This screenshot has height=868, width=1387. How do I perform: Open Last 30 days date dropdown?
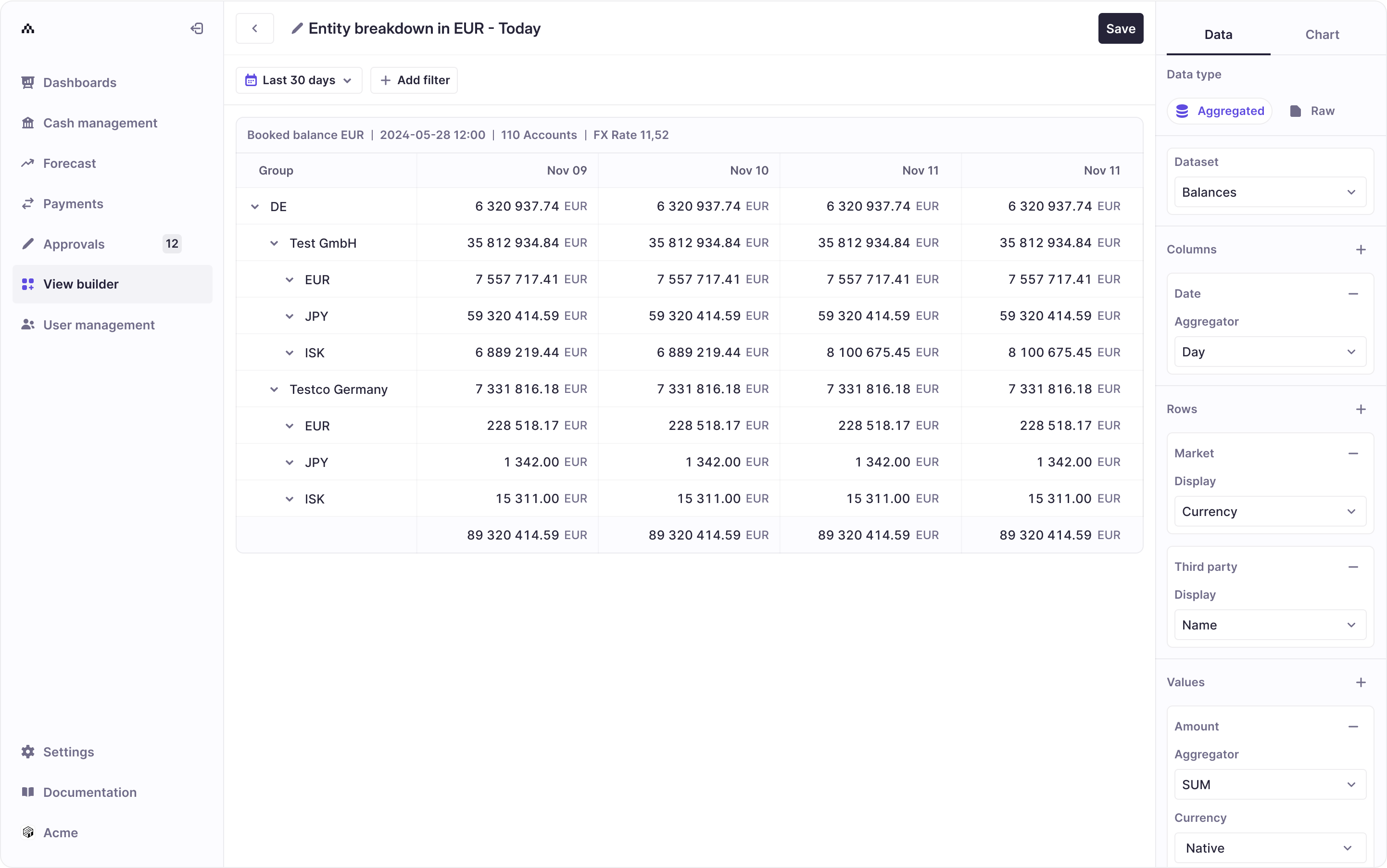(299, 80)
